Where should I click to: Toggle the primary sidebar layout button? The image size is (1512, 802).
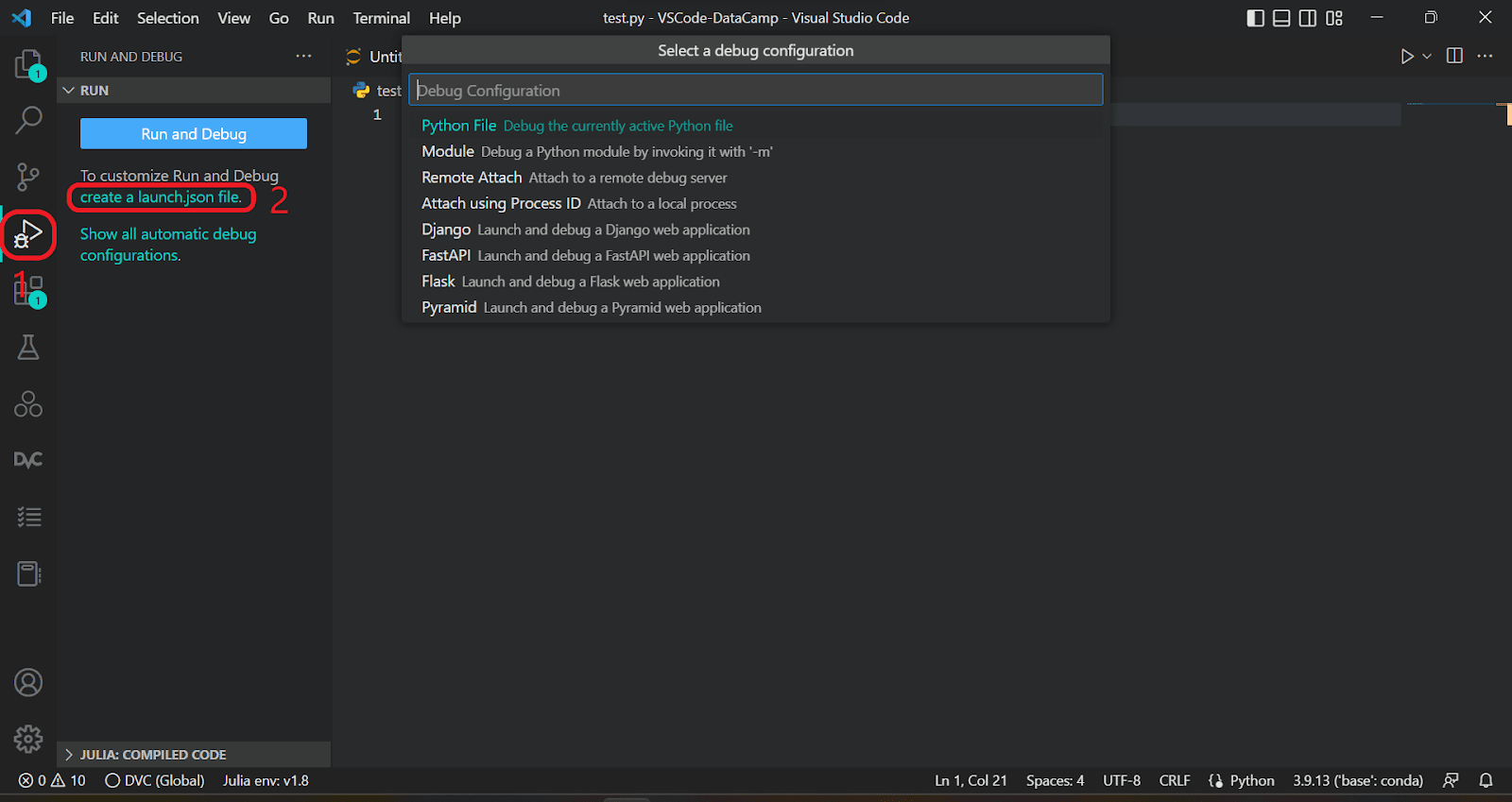tap(1255, 18)
